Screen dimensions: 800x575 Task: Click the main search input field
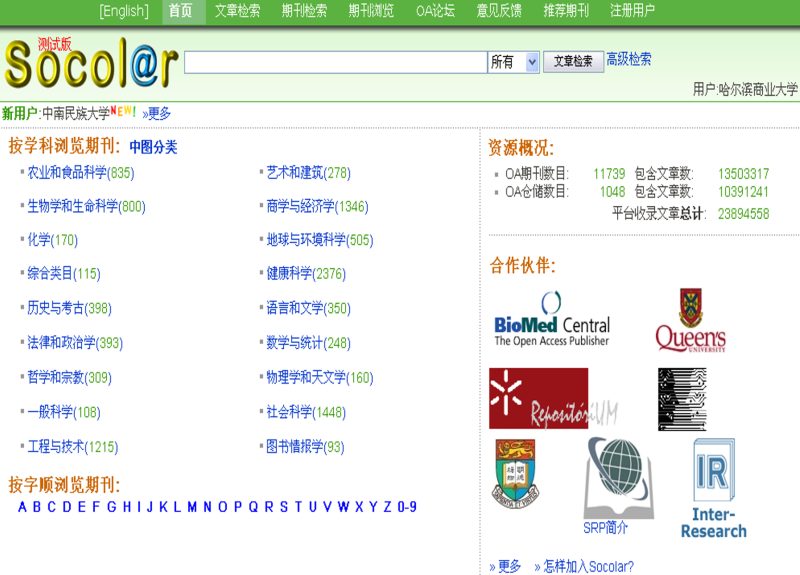[x=336, y=62]
